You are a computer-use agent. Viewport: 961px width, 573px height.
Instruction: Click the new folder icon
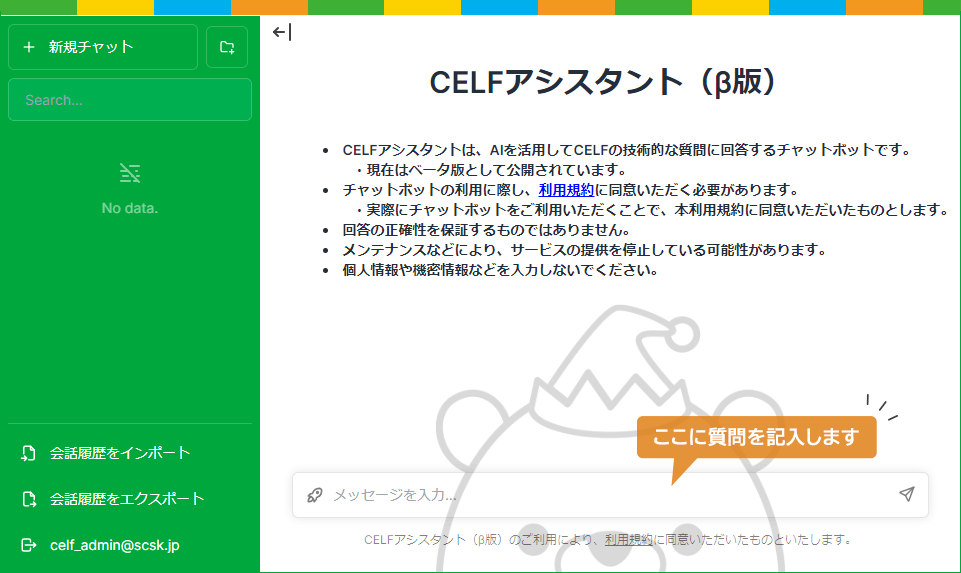(x=227, y=47)
